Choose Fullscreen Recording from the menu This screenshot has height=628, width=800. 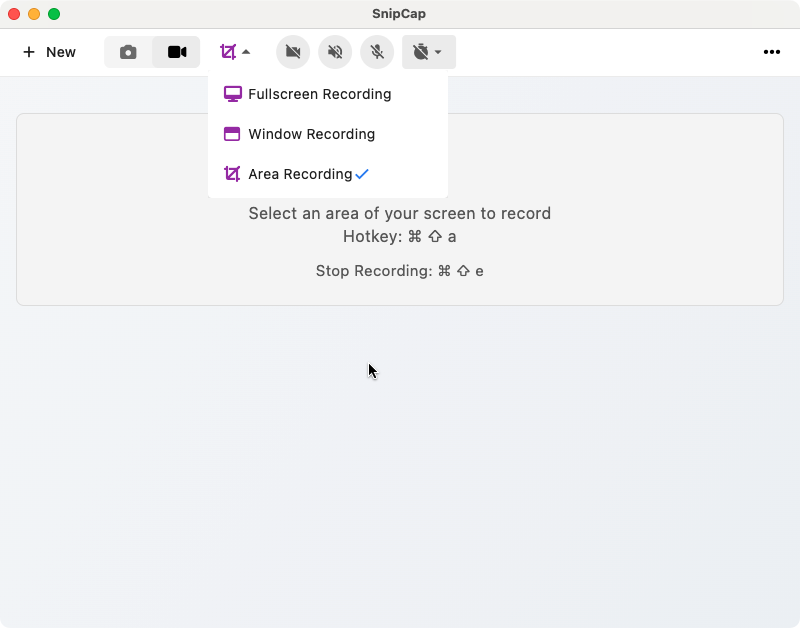319,94
